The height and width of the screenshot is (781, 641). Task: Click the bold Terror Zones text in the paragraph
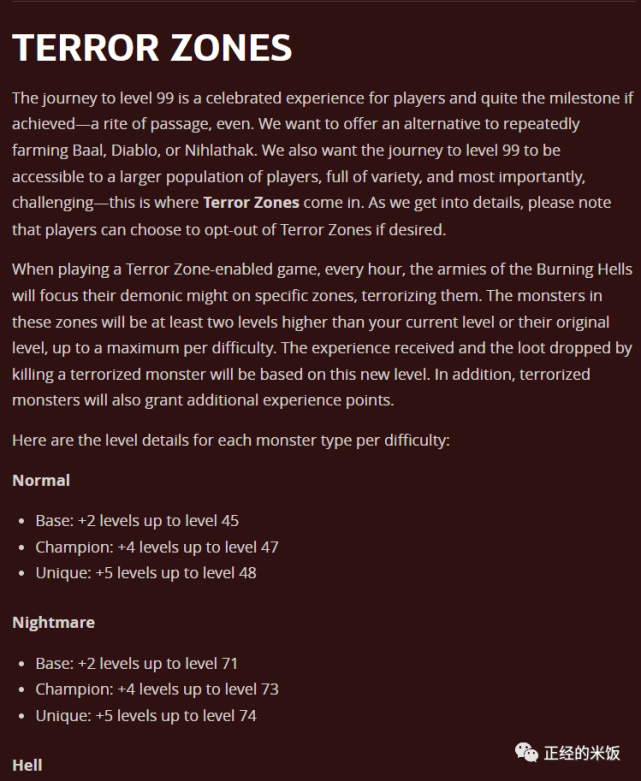click(251, 202)
